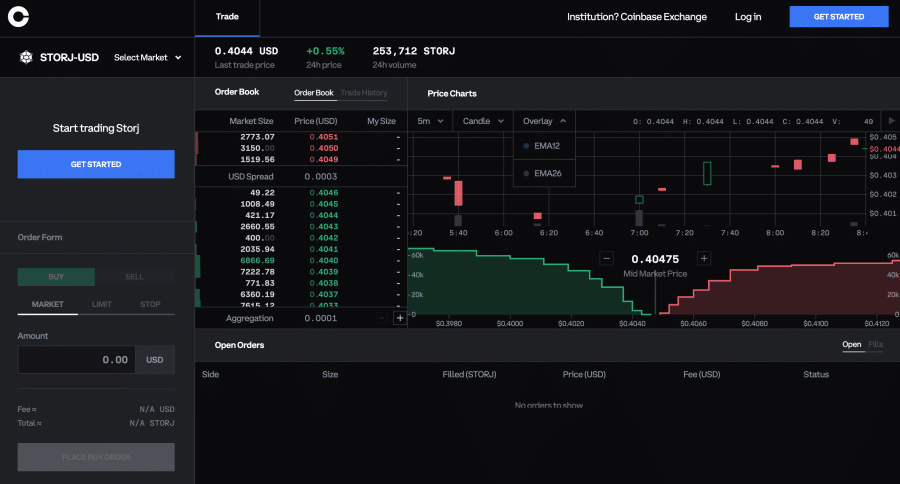Show the Open orders tab
Image resolution: width=900 pixels, height=484 pixels.
tap(851, 344)
